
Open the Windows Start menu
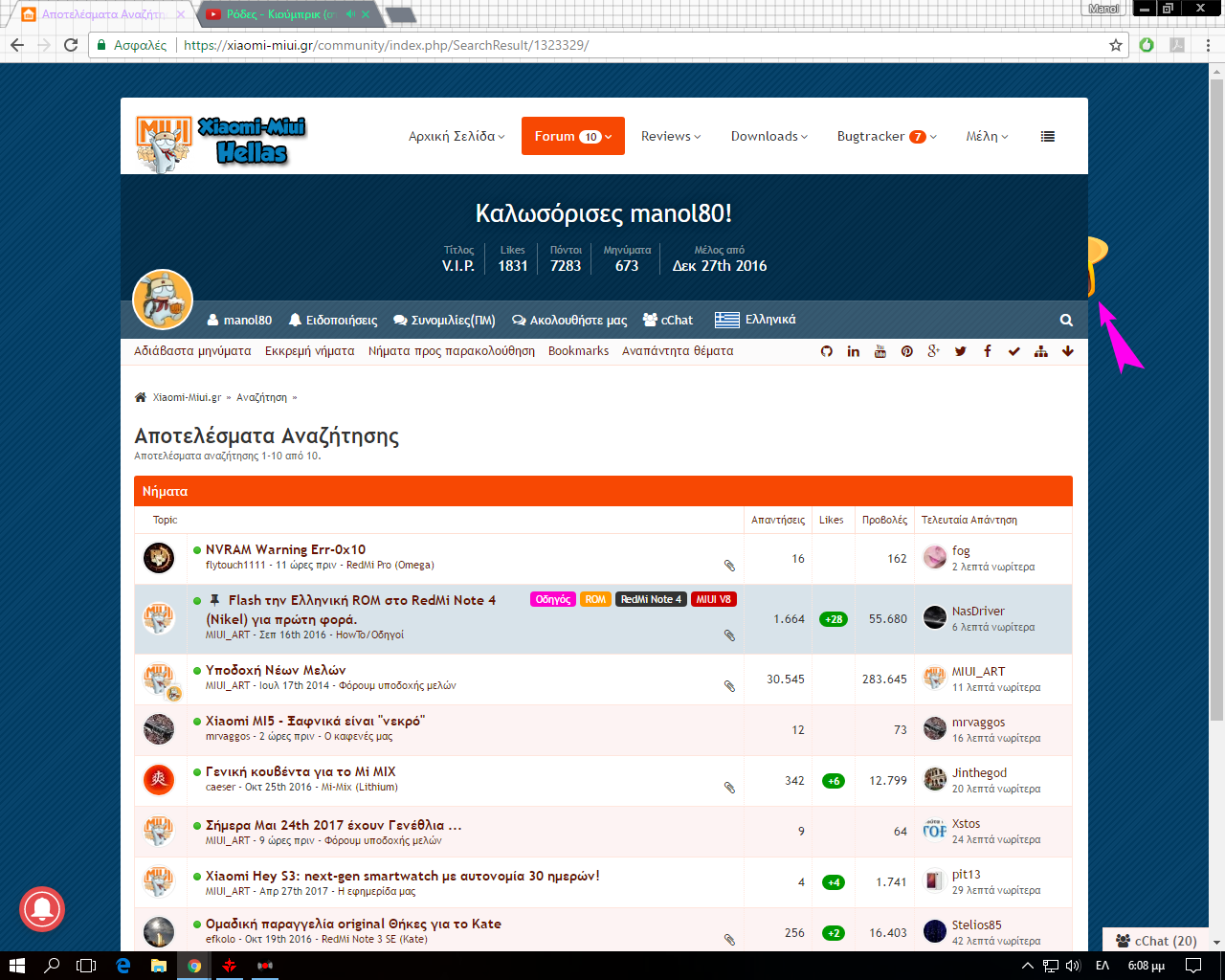pos(16,966)
